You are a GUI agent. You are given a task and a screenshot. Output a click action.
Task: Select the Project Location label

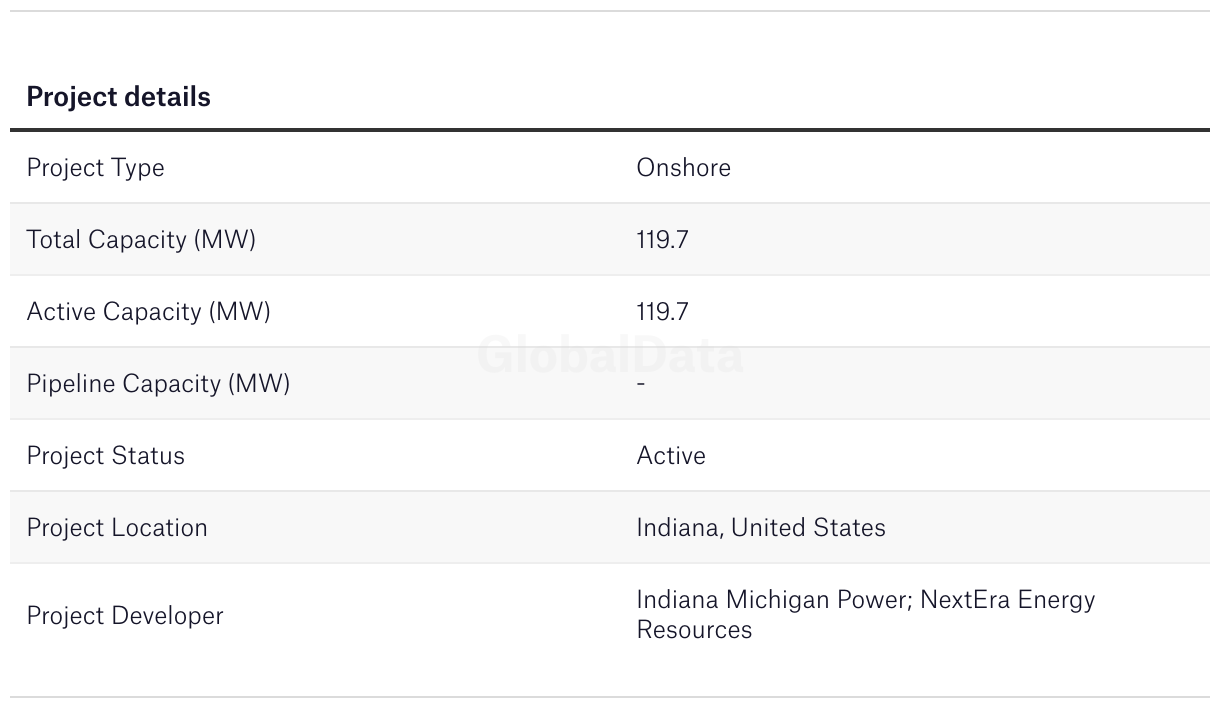[117, 528]
